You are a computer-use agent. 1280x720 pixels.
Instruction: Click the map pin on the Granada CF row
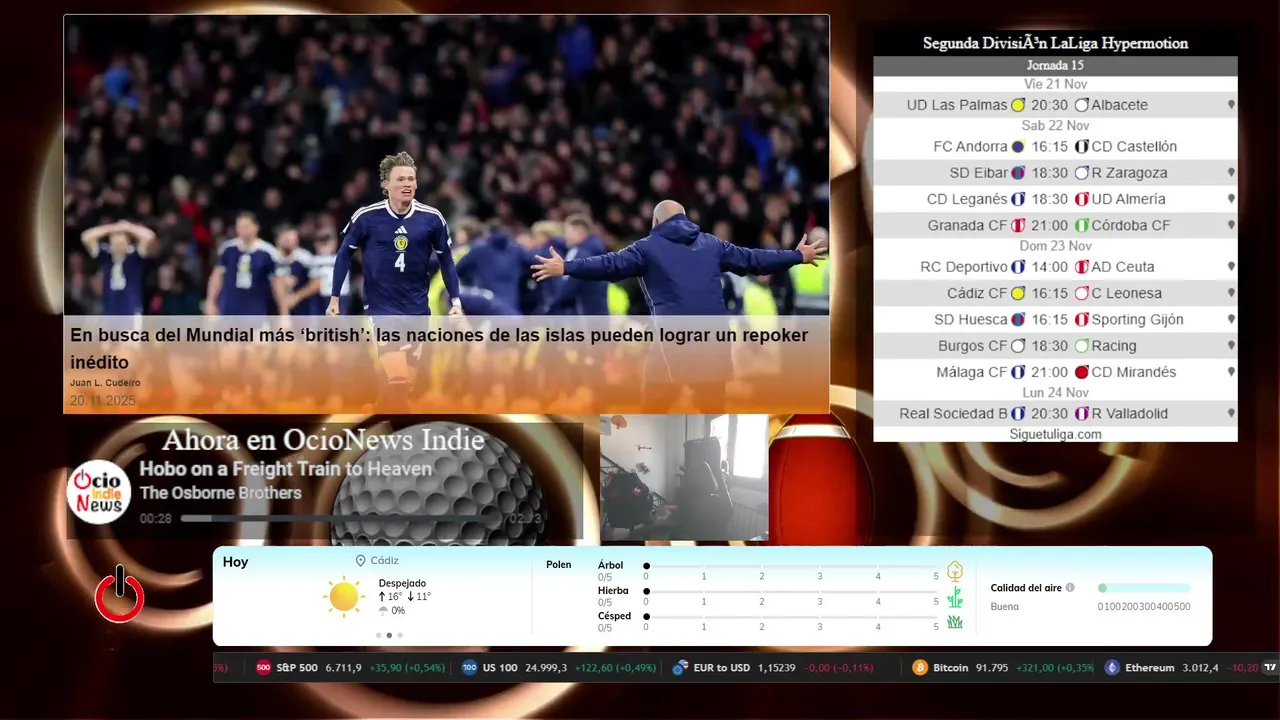coord(1231,225)
